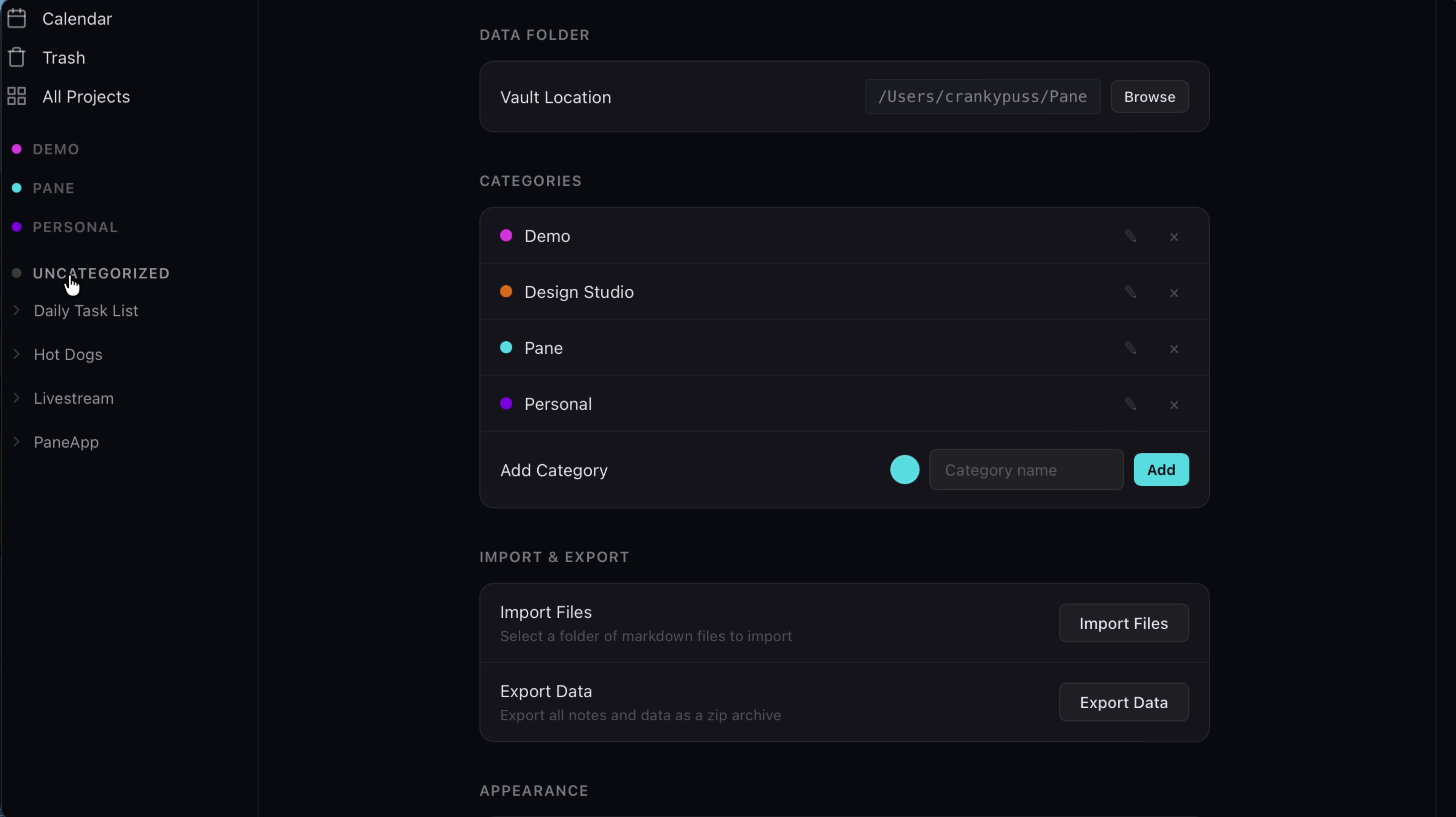The height and width of the screenshot is (817, 1456).
Task: Click the All Projects label
Action: (86, 97)
